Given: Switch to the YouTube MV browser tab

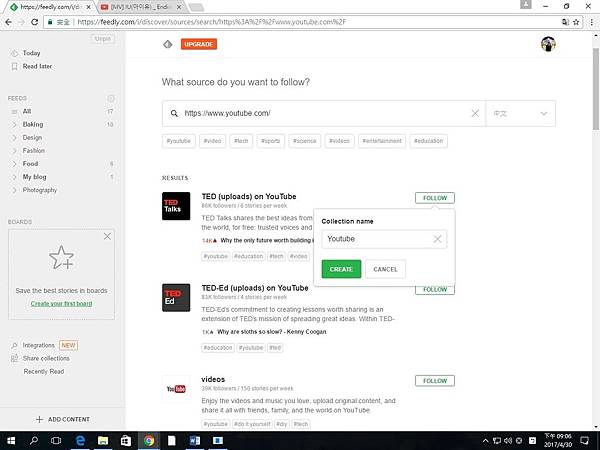Looking at the screenshot, I should pos(141,7).
